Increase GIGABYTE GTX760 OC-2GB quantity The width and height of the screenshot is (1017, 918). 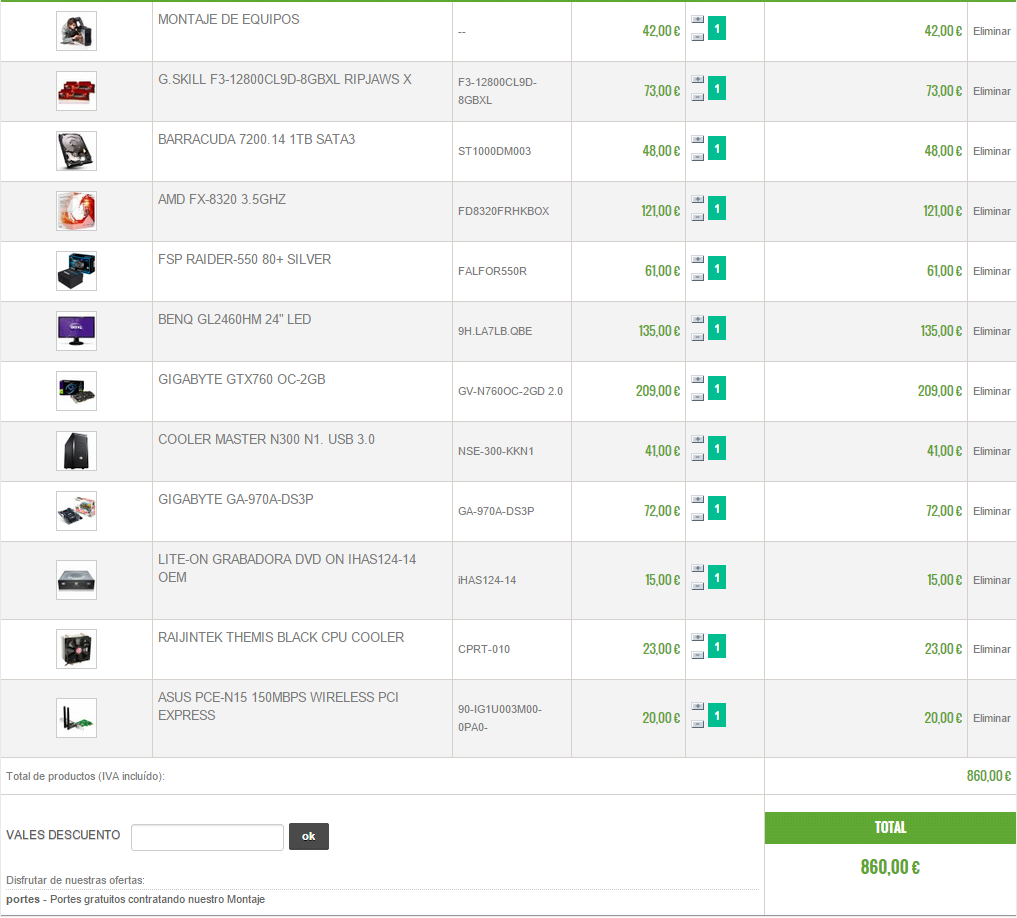pyautogui.click(x=697, y=380)
